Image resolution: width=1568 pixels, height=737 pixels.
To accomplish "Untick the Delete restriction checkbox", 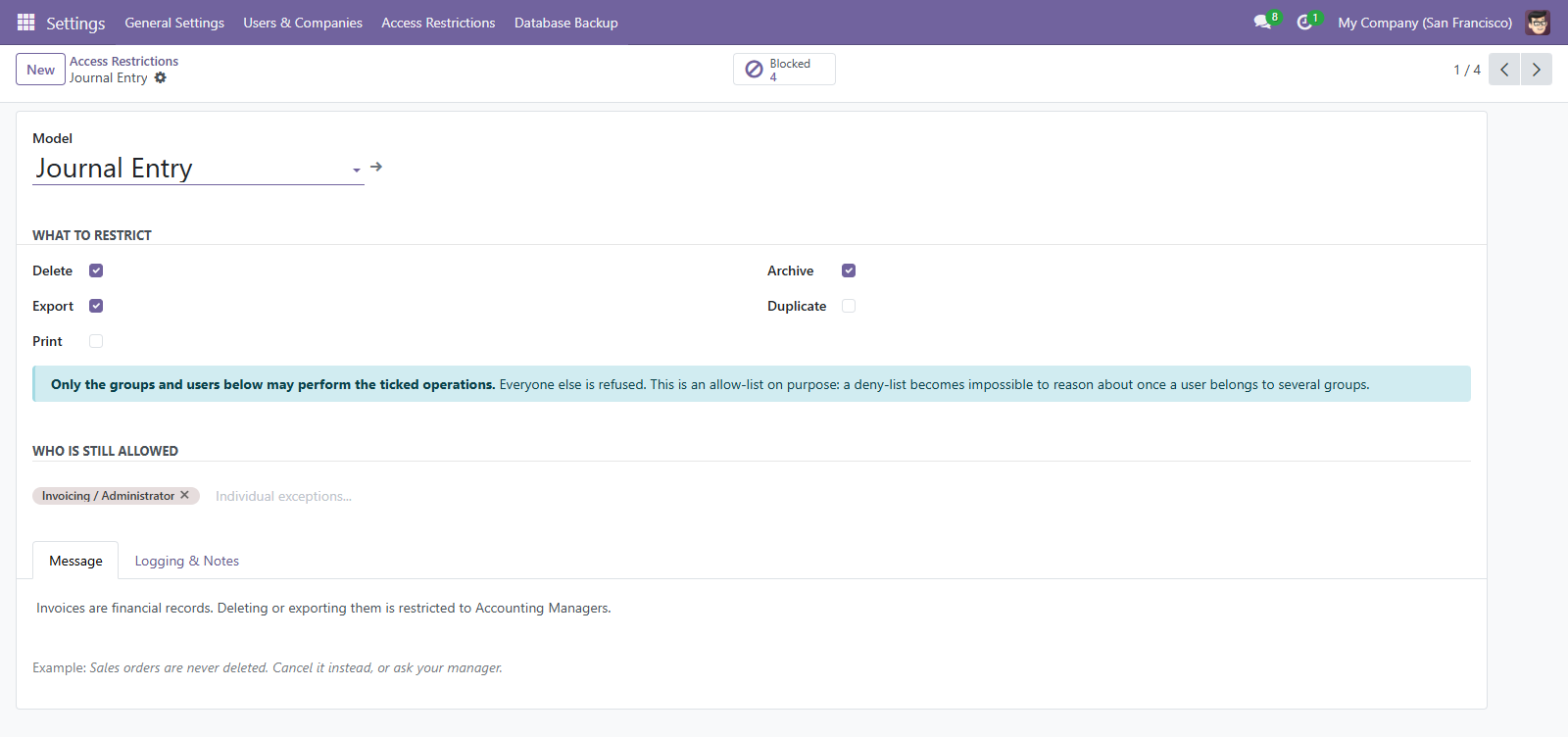I will (96, 270).
